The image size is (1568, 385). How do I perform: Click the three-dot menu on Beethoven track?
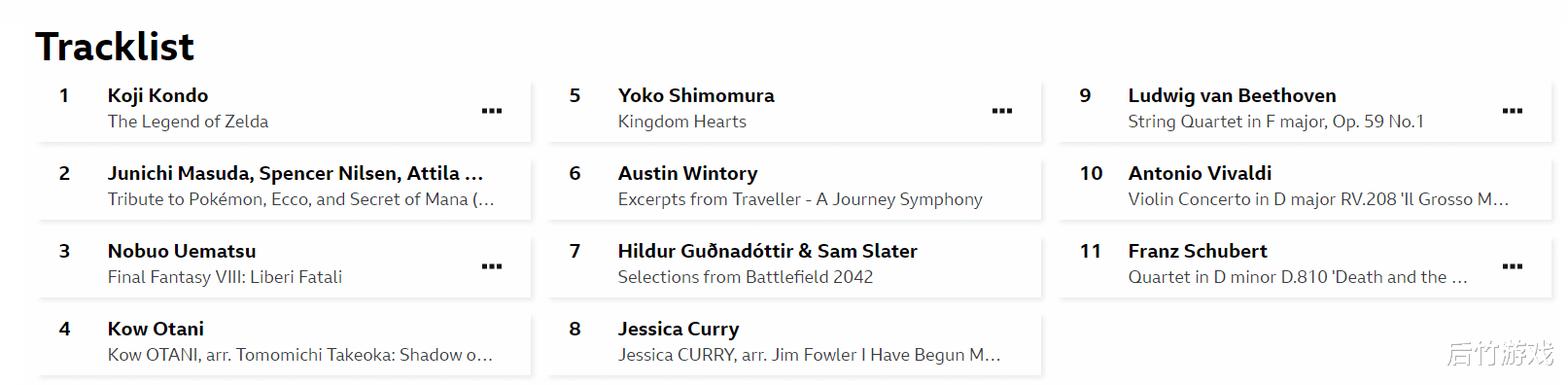[1513, 111]
